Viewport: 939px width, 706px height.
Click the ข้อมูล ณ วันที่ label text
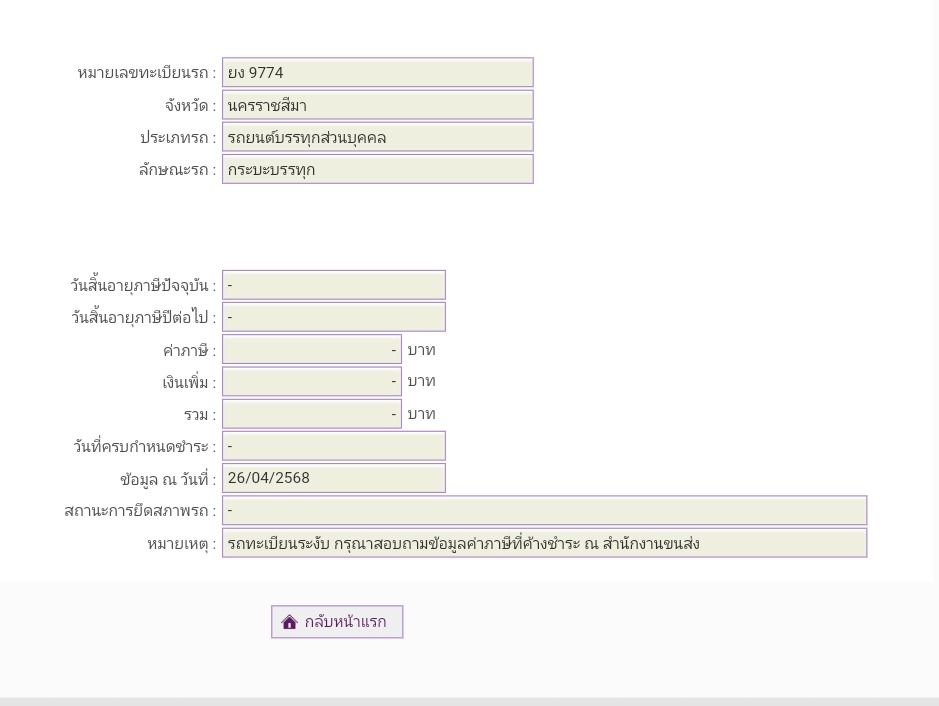pos(167,479)
